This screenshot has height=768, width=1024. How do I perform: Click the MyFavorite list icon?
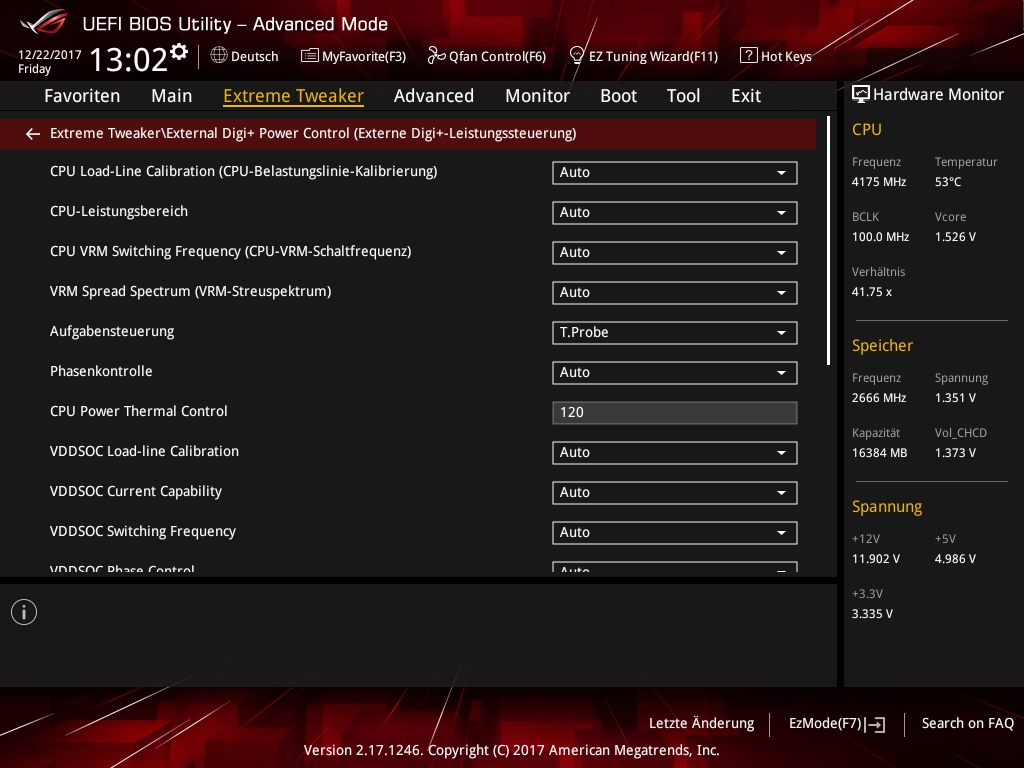point(310,56)
